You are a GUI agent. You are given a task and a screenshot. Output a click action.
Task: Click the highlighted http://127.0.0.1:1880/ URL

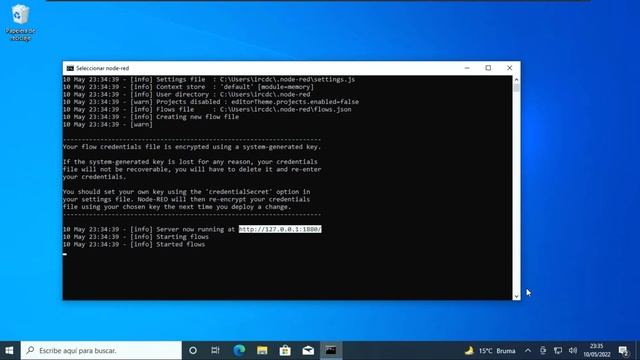[280, 229]
